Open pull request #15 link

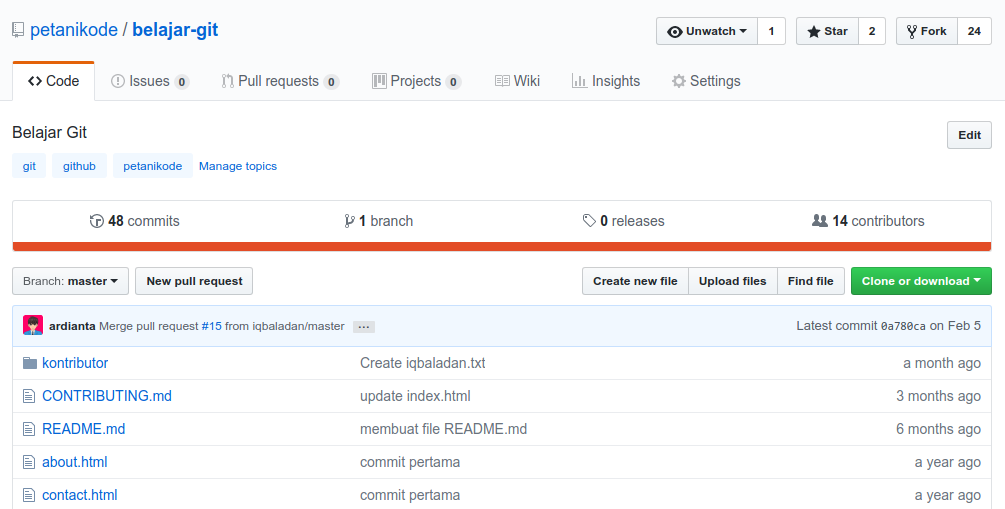coord(212,326)
